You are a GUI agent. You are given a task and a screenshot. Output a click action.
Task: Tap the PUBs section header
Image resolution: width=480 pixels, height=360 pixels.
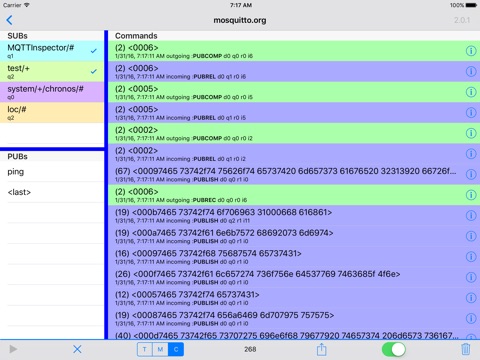pos(17,156)
